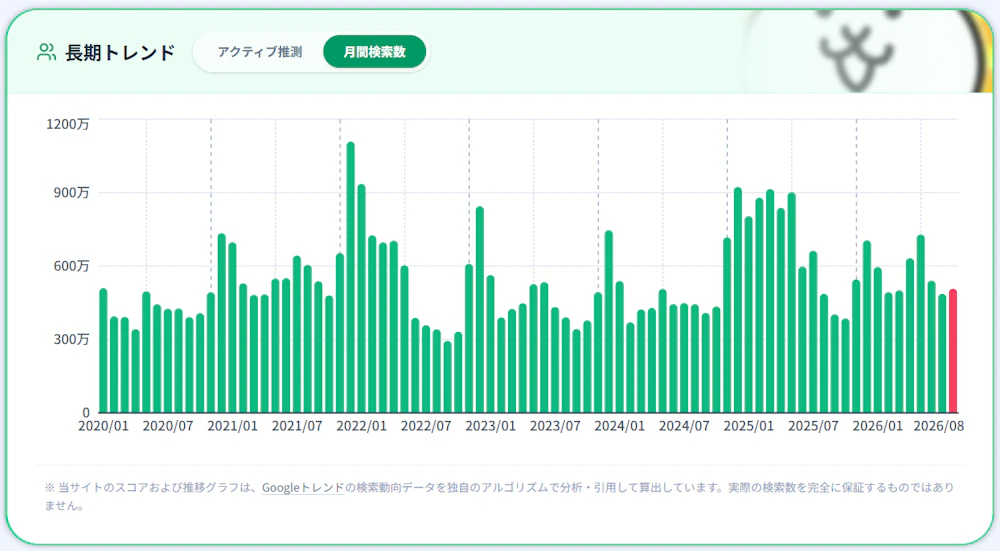Select the 月間検索数 toggle
Viewport: 1000px width, 551px height.
click(374, 52)
